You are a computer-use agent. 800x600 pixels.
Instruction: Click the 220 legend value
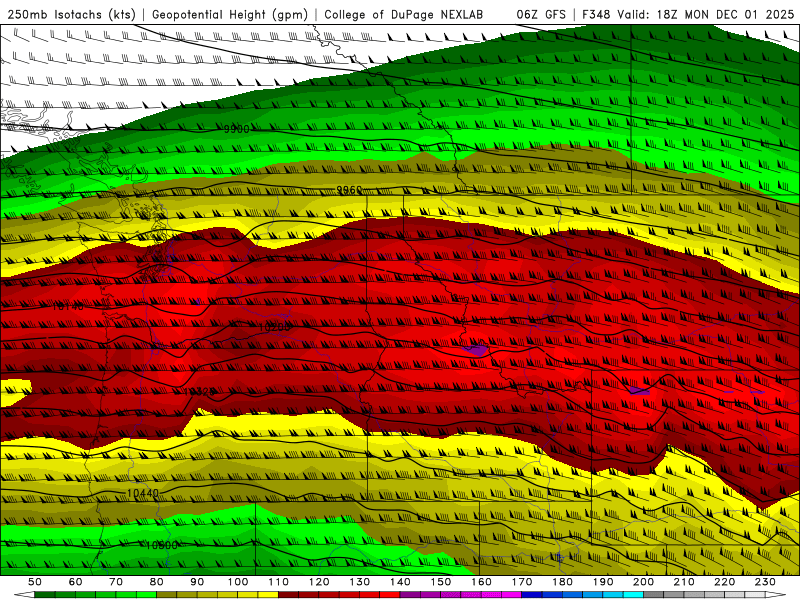tap(725, 582)
